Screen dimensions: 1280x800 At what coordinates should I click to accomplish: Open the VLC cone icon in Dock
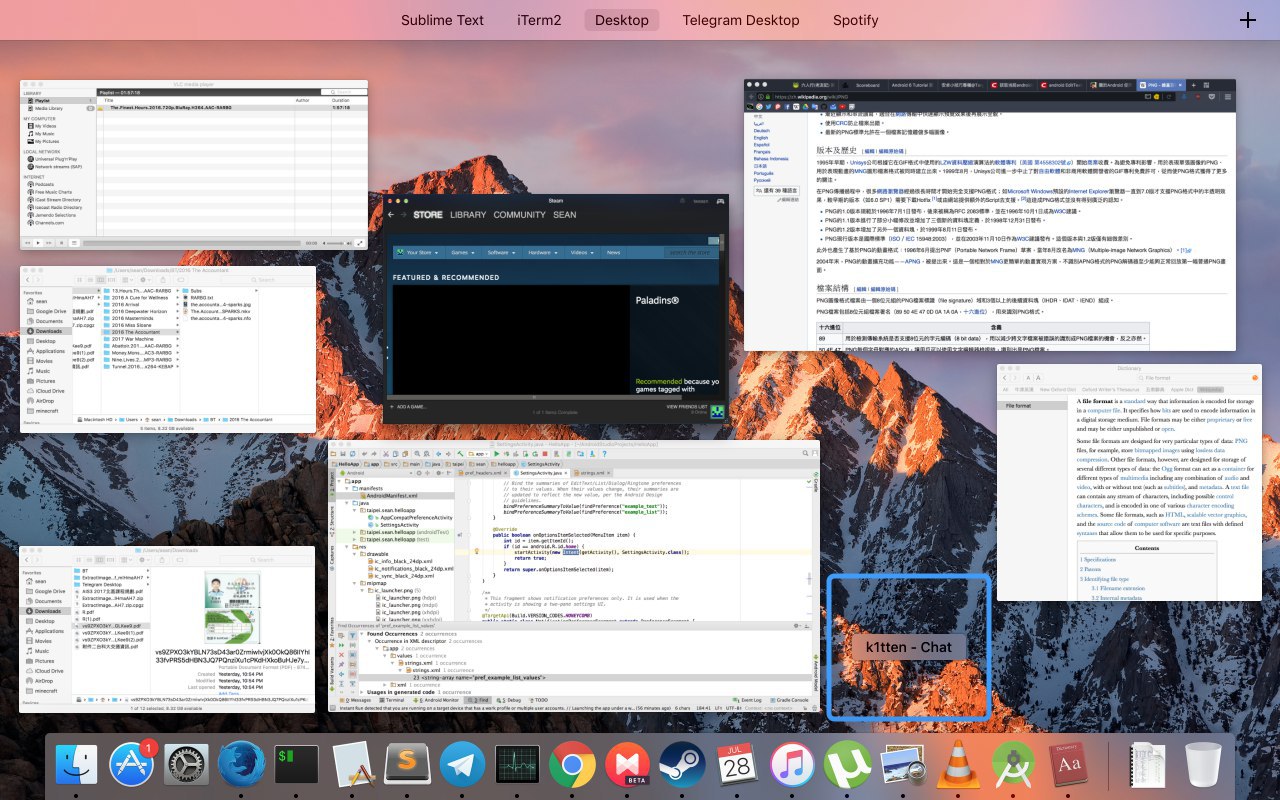coord(958,766)
